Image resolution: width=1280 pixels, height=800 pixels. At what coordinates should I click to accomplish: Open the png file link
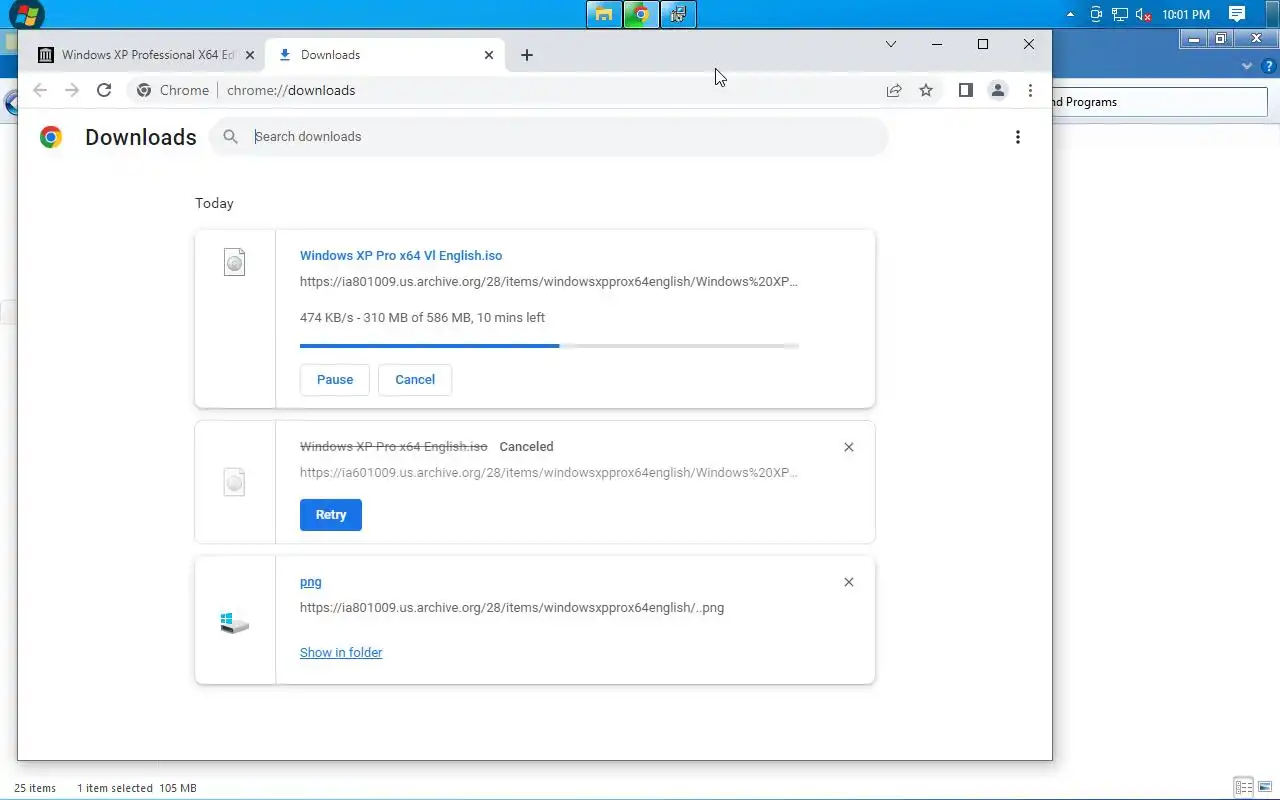[311, 582]
